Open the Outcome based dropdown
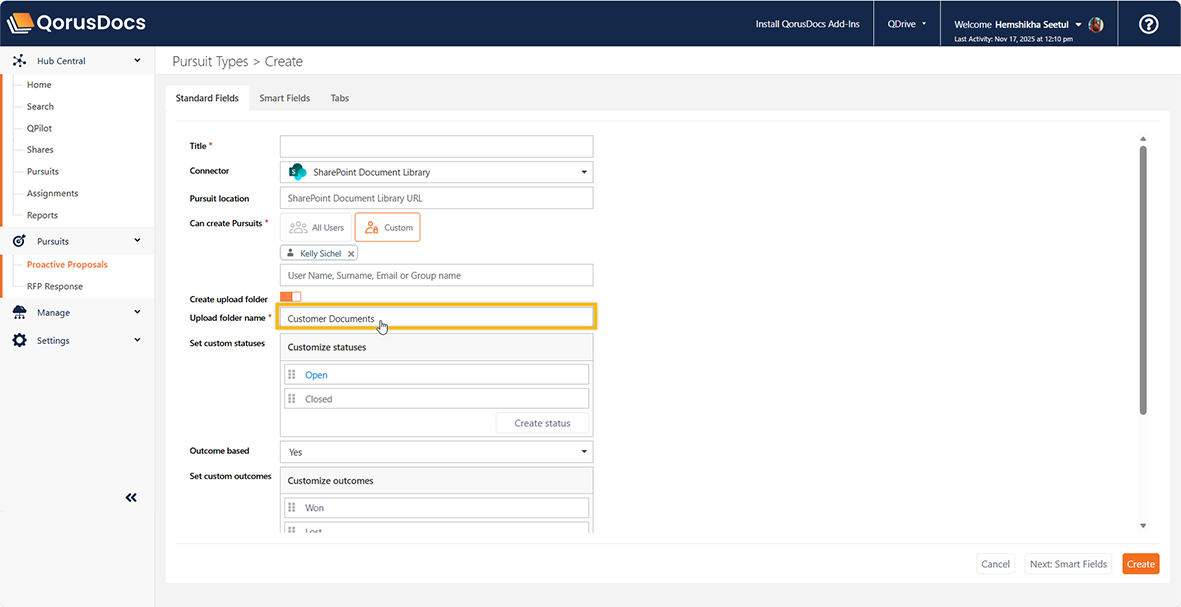Screen dimensions: 1181x607 (x=436, y=452)
